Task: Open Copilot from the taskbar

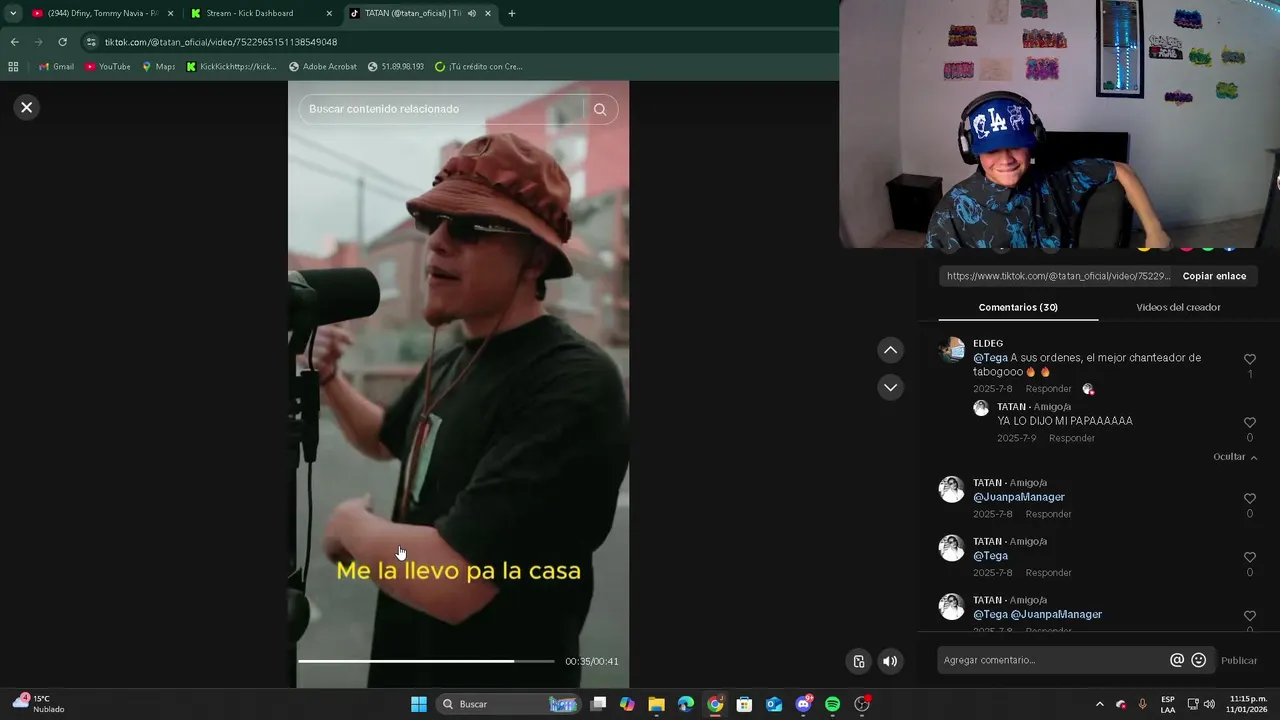Action: pyautogui.click(x=627, y=704)
